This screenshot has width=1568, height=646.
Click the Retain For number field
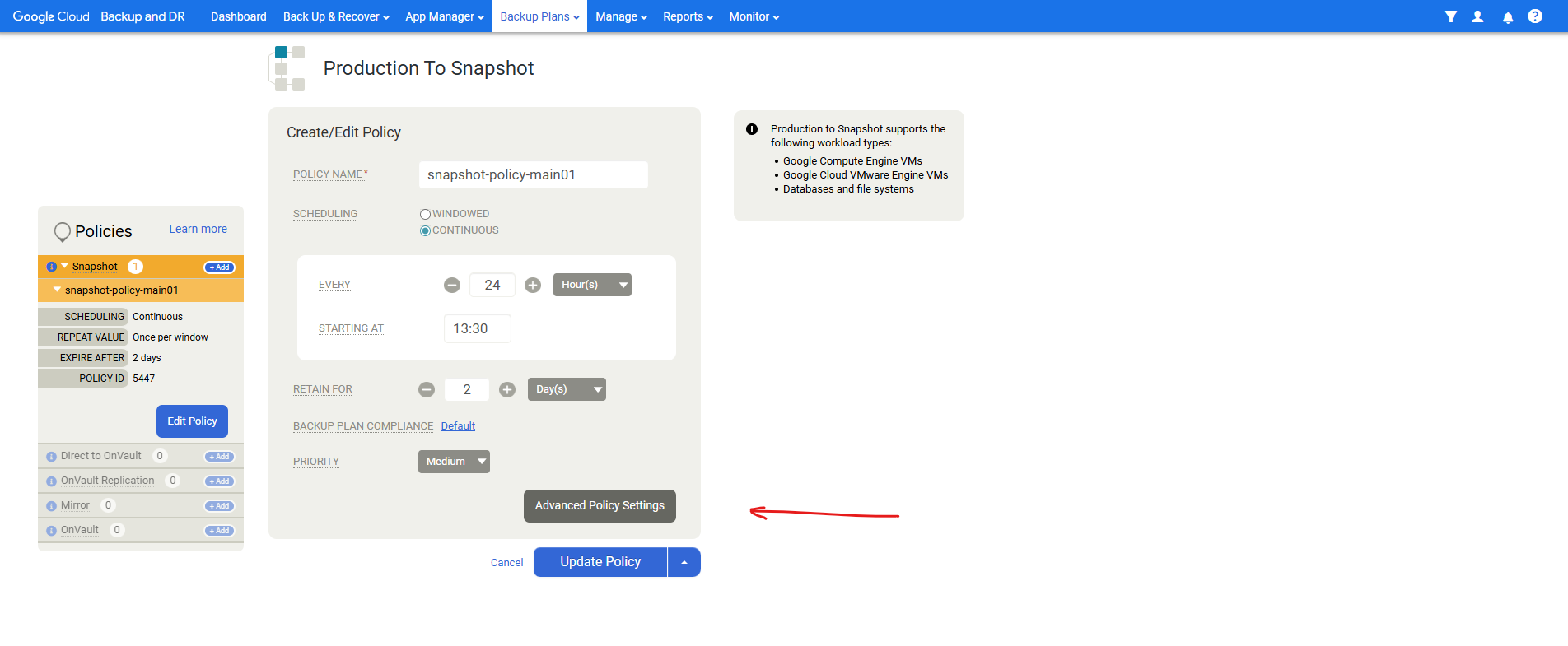point(467,390)
